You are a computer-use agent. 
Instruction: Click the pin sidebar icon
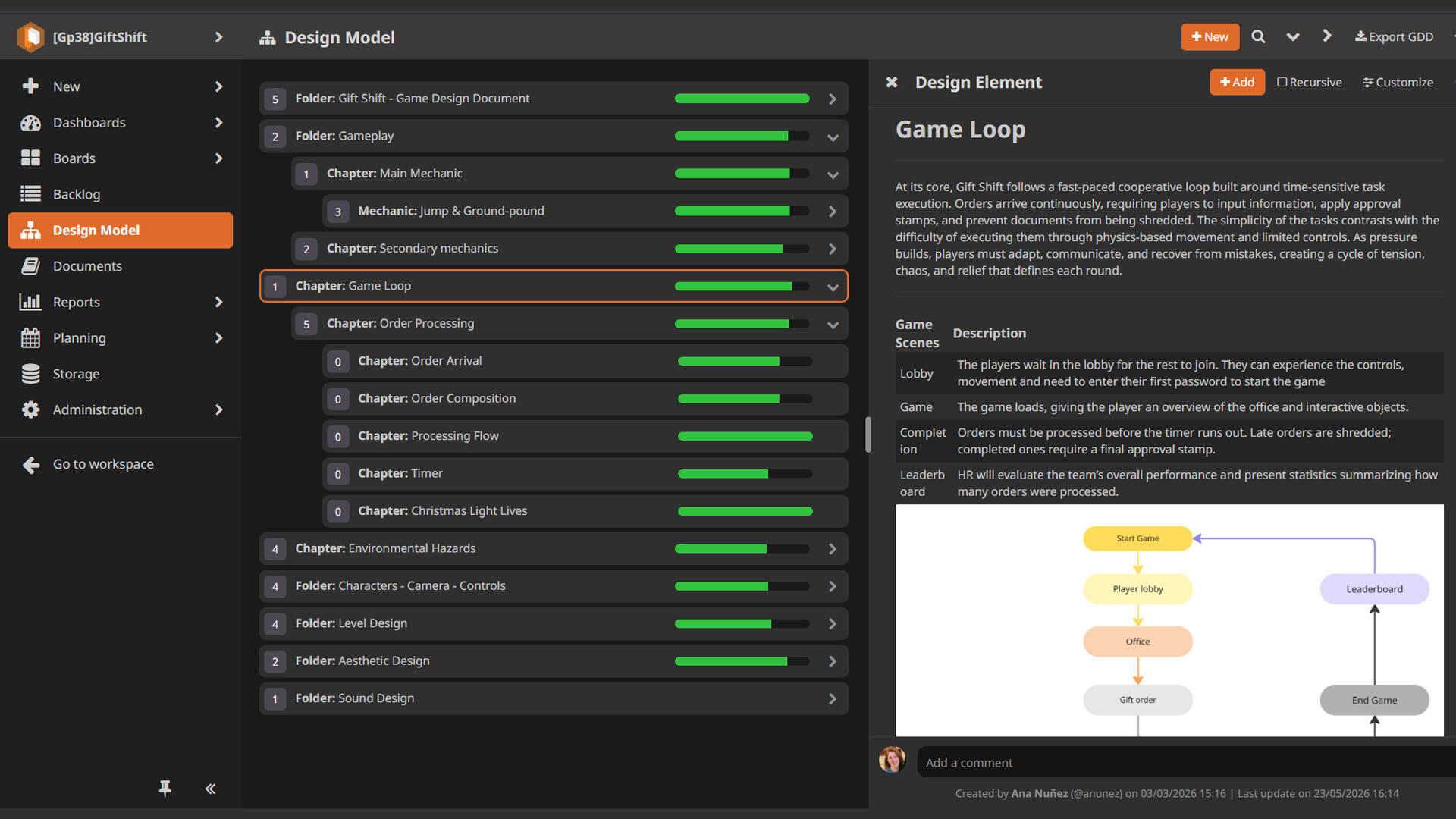[165, 789]
